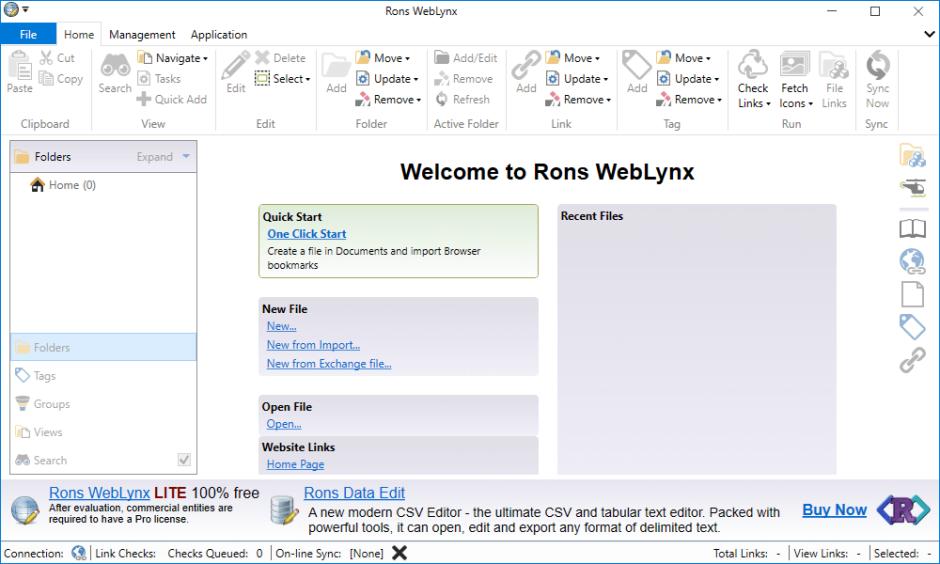Open the quick access toolbar dropdown arrow
The image size is (940, 564).
[25, 9]
